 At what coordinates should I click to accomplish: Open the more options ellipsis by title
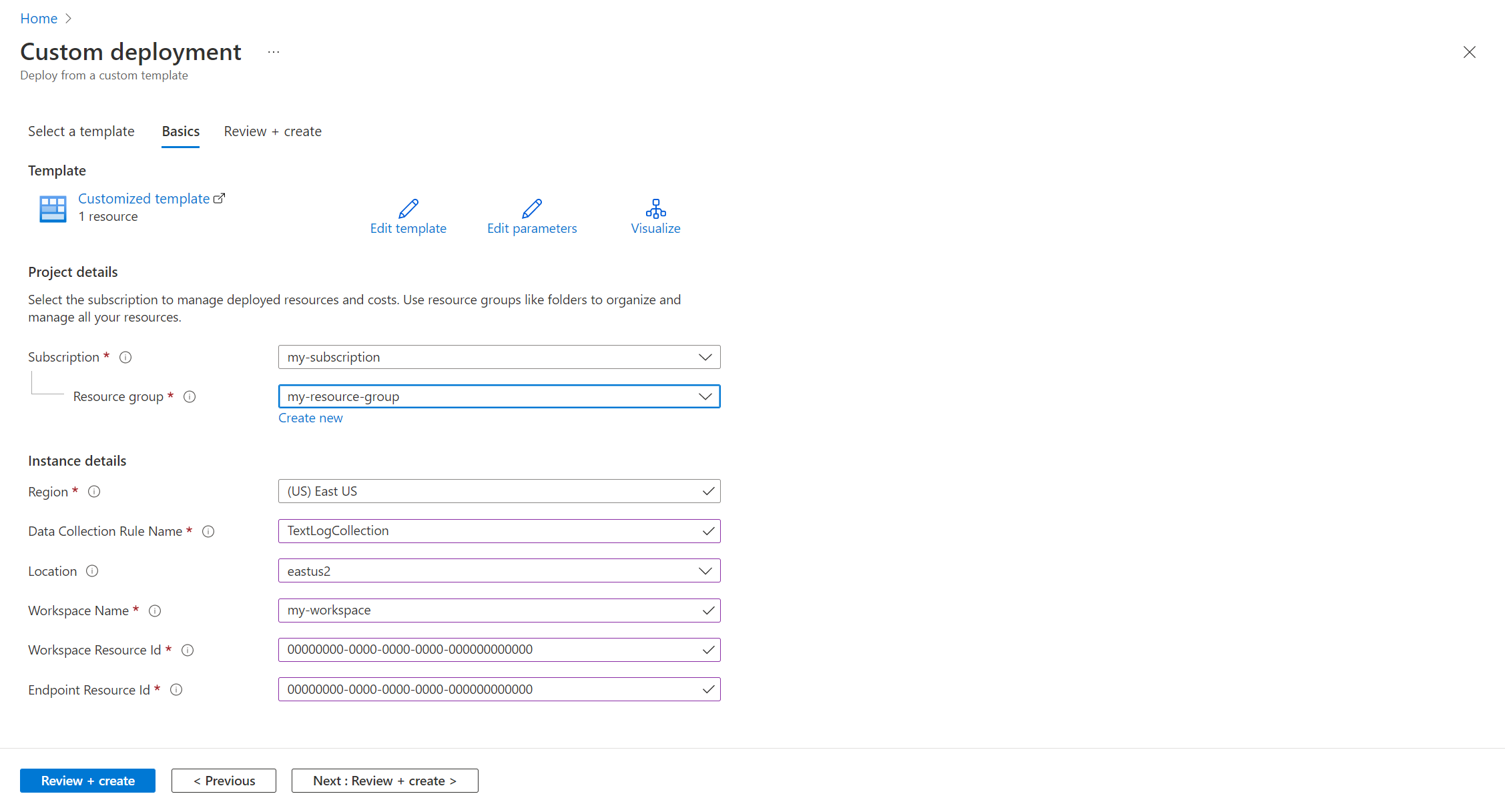(274, 52)
